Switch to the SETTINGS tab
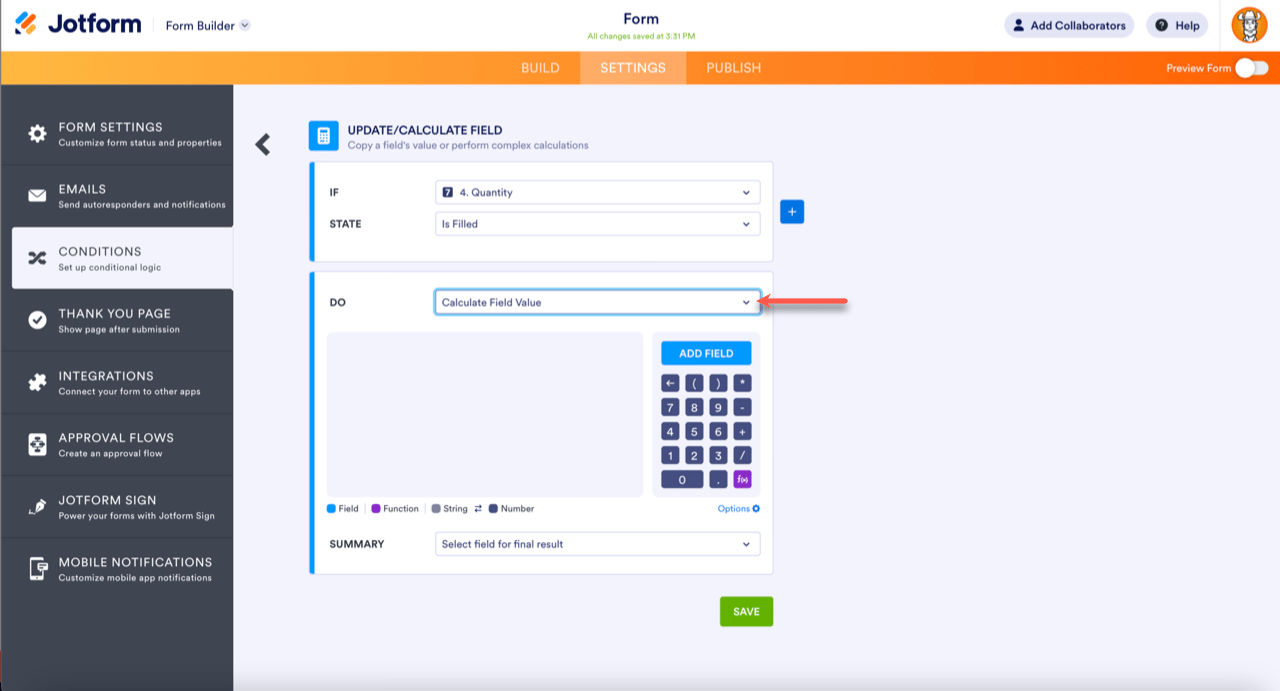 (633, 68)
